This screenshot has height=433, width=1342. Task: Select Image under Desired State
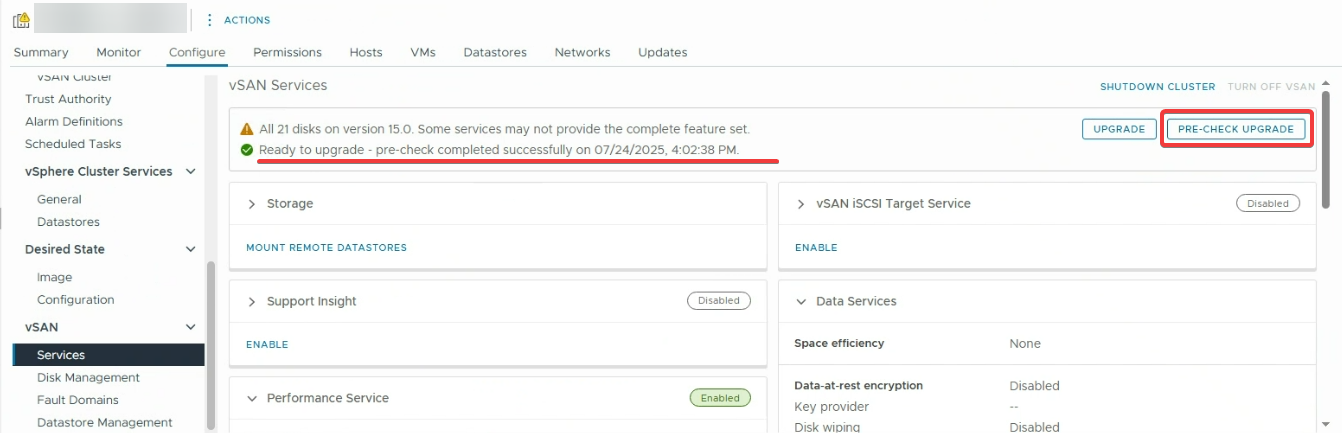tap(54, 277)
